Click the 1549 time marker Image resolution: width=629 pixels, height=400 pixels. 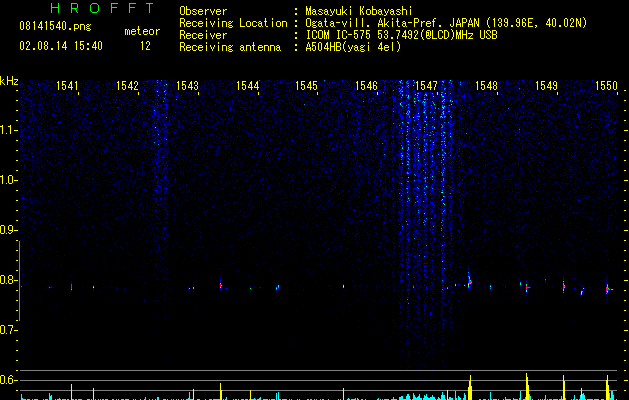point(546,85)
